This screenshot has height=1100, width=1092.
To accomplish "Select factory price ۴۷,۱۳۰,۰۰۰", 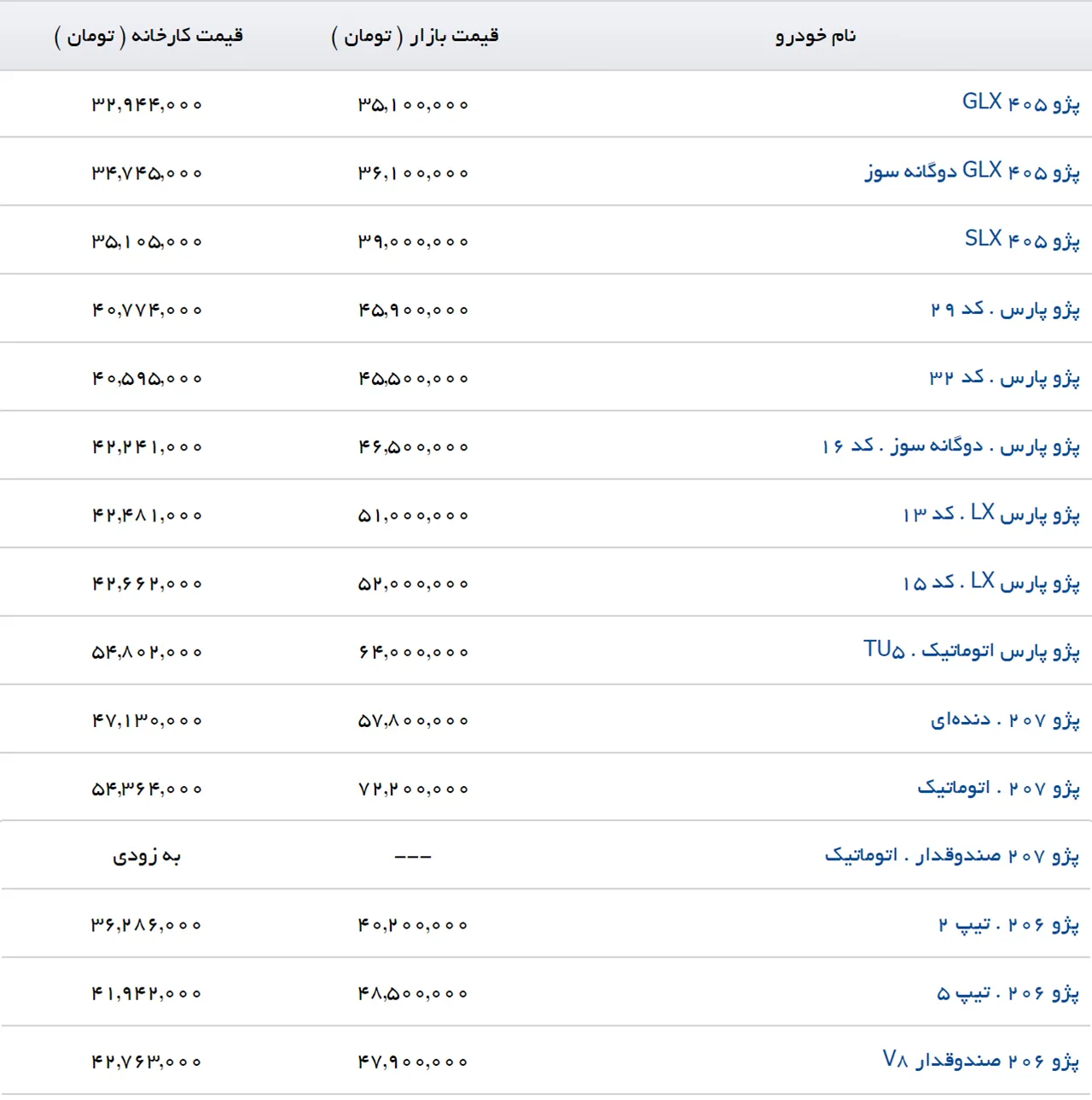I will (148, 720).
